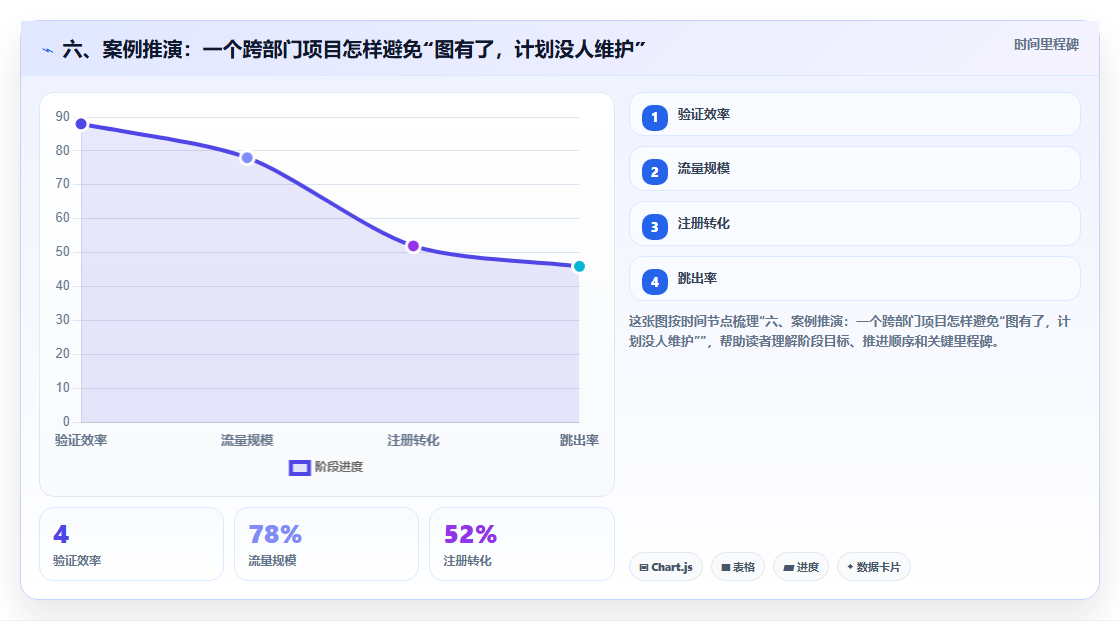Click the numbered badge 2 for 流量规模
The width and height of the screenshot is (1120, 621).
tap(654, 172)
